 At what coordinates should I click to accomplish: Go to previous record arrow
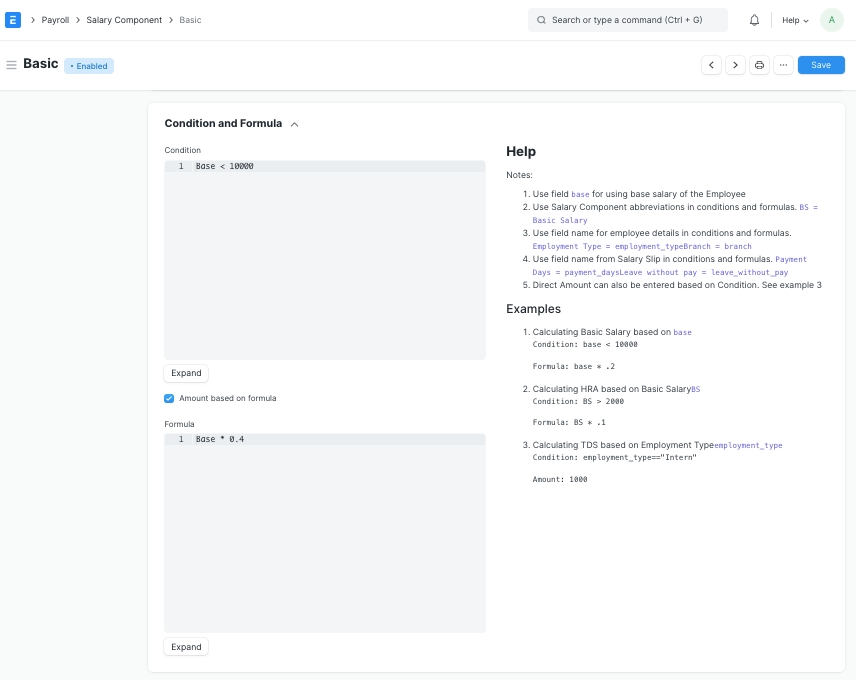(711, 65)
